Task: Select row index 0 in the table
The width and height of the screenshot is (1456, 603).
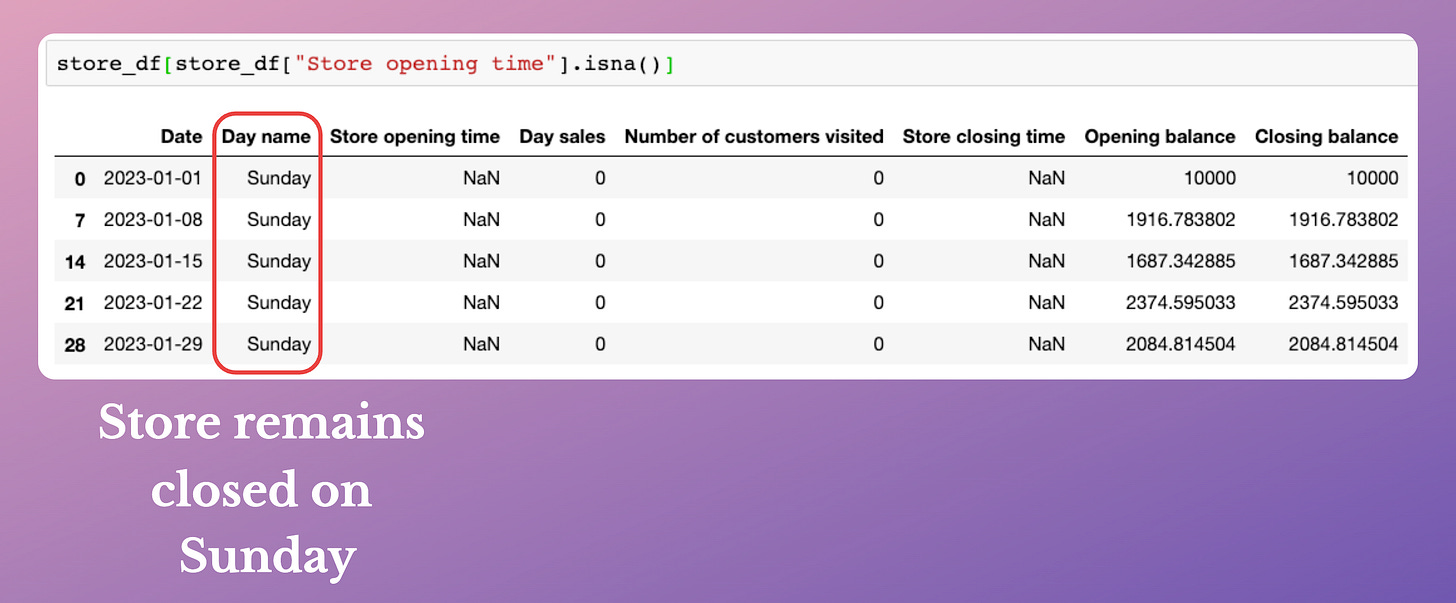Action: (78, 178)
